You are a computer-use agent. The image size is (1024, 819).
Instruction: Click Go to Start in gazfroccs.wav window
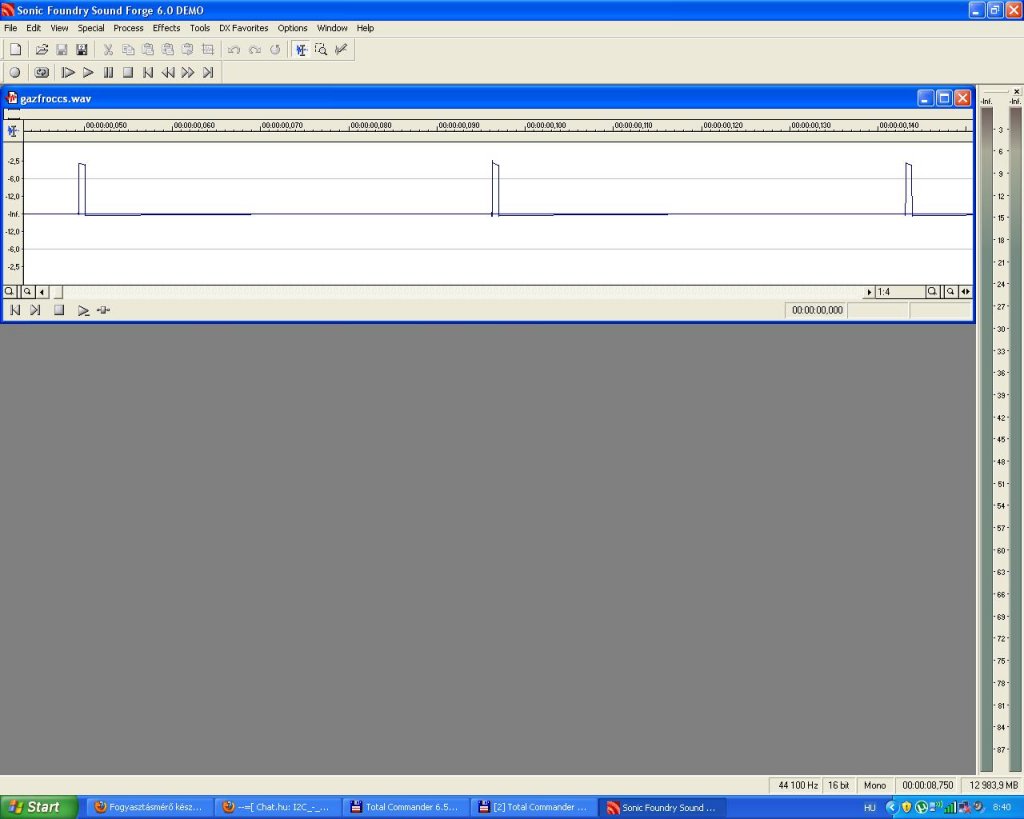(16, 310)
